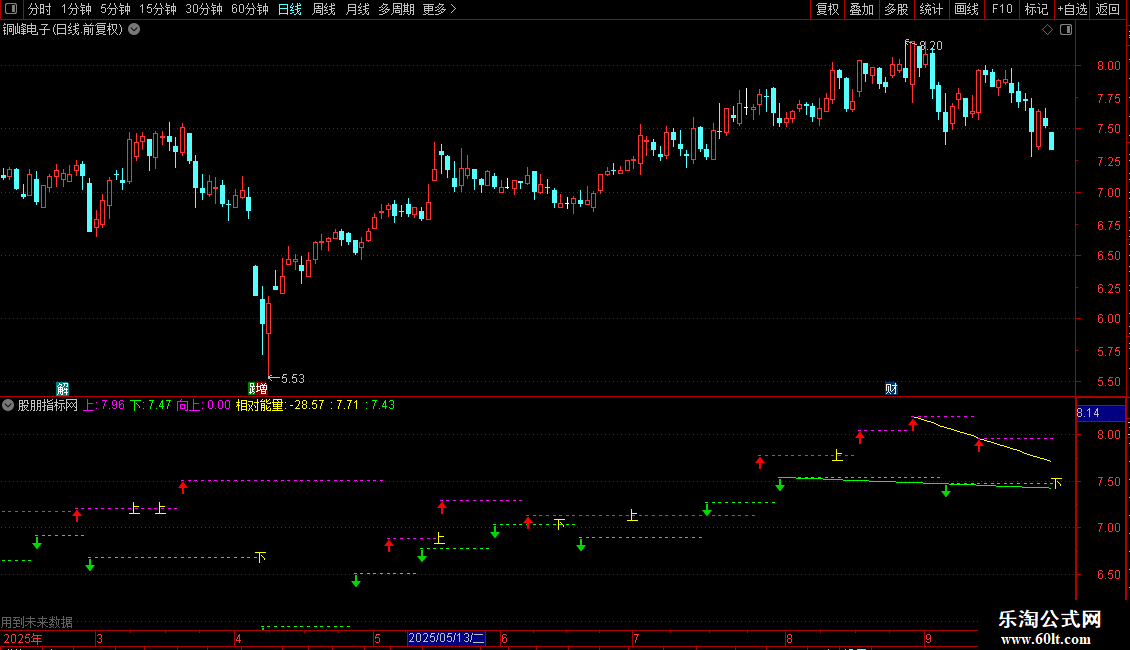
Task: Click the 下: 7.47 indicator value
Action: point(151,405)
